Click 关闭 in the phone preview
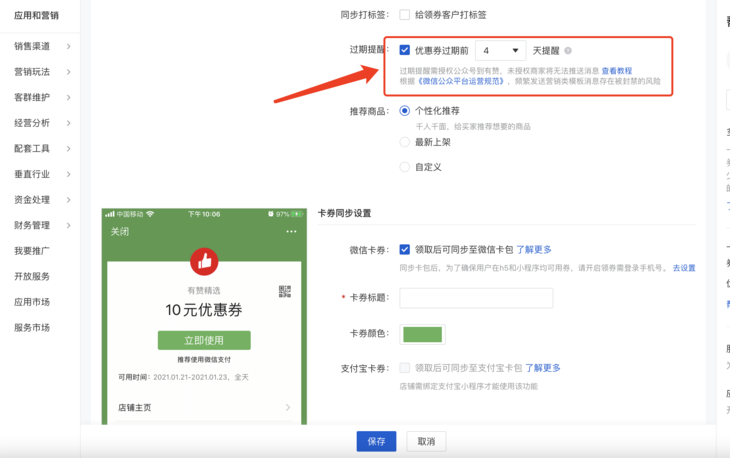This screenshot has height=458, width=730. [x=120, y=231]
